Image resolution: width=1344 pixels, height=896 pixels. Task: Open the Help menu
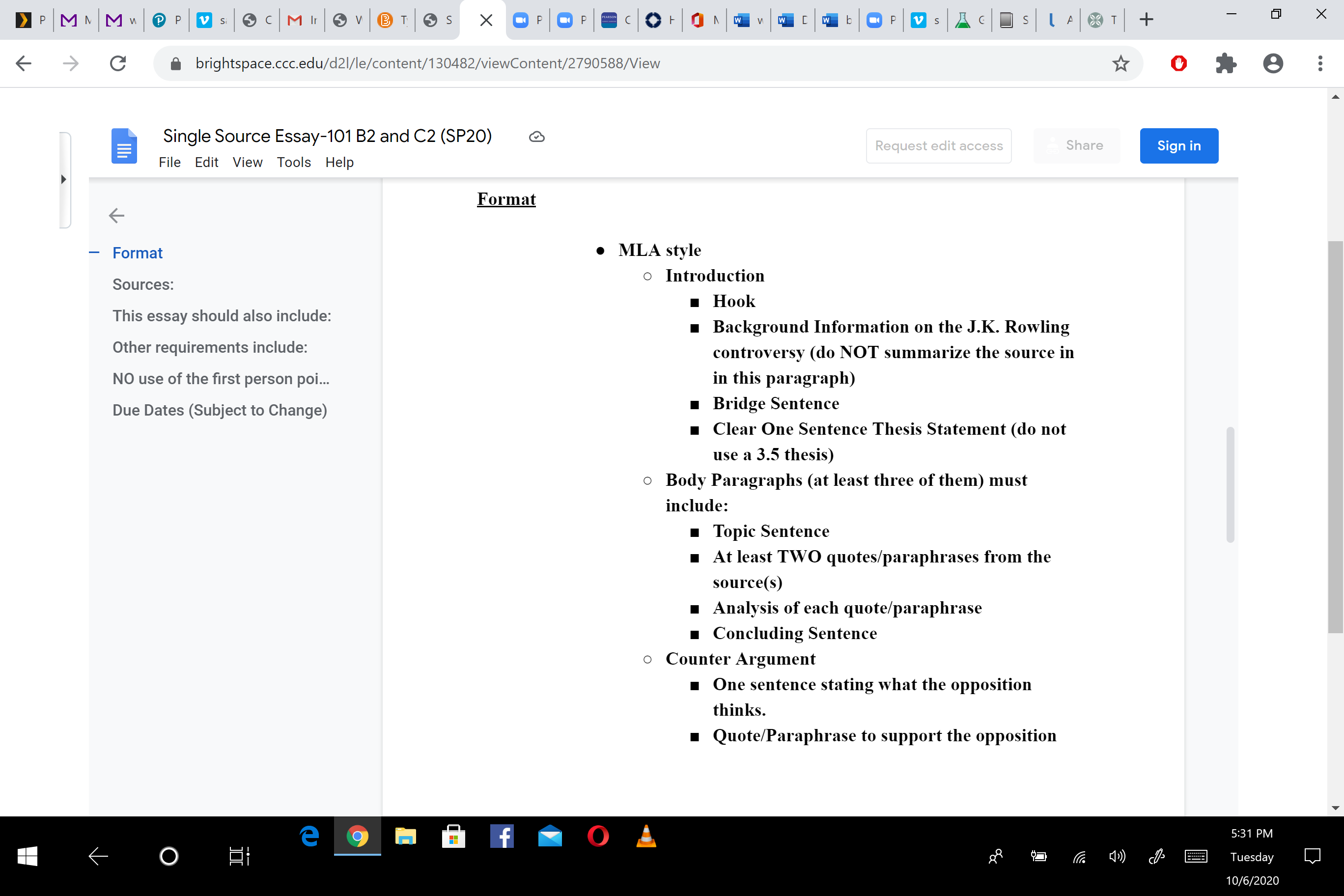coord(339,162)
